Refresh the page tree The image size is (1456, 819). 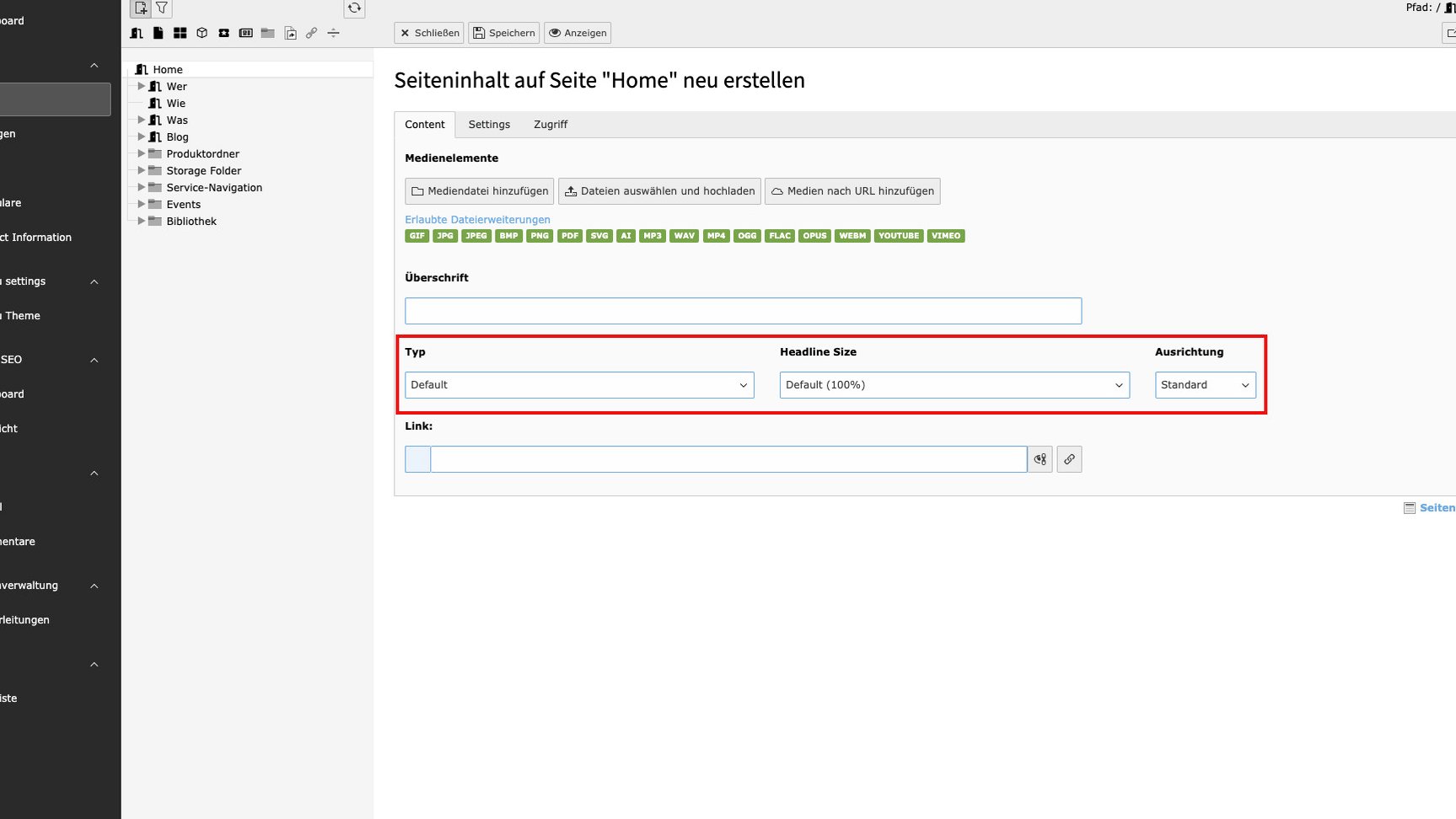pyautogui.click(x=354, y=8)
